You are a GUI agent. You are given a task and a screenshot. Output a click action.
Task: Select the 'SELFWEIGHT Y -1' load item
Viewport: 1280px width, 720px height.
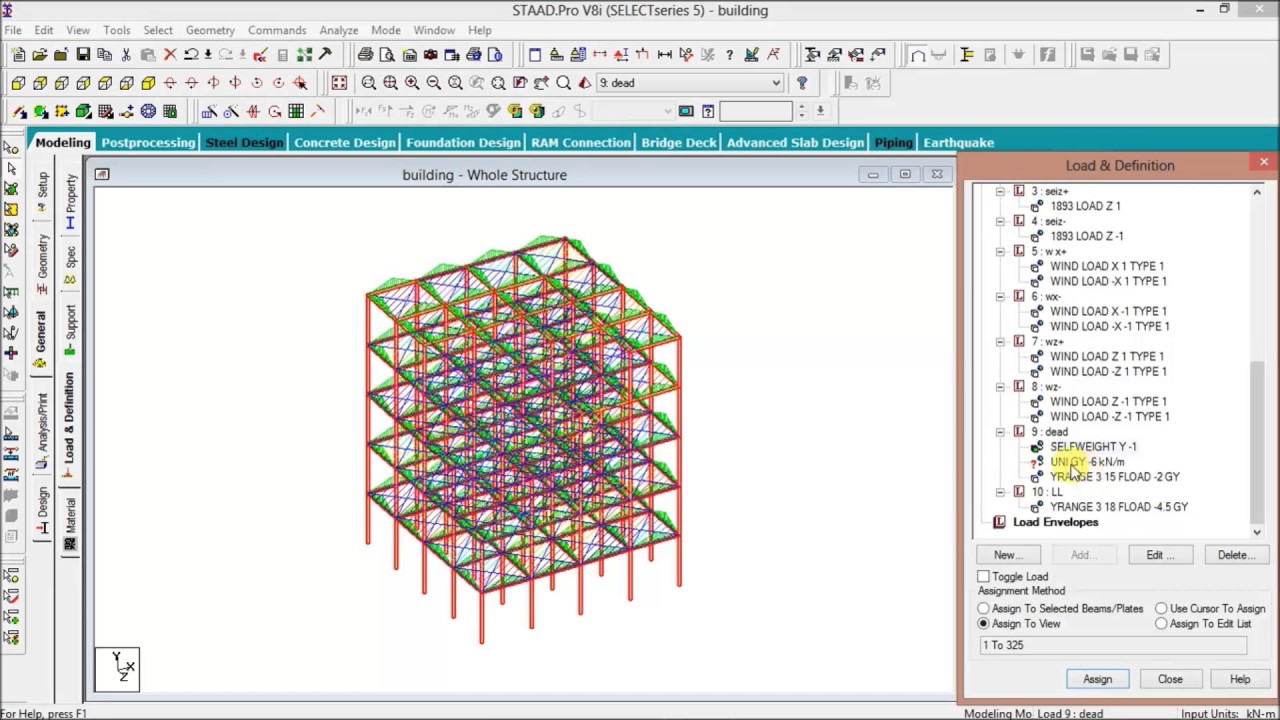click(1093, 447)
